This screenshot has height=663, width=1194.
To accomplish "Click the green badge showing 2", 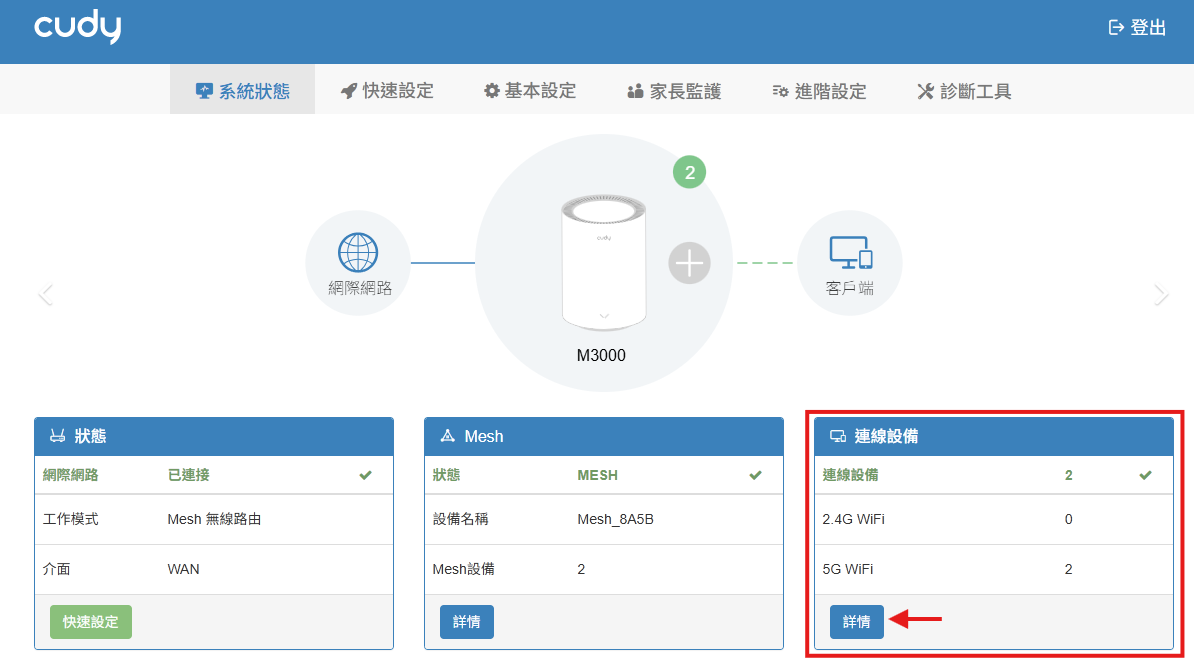I will 689,173.
